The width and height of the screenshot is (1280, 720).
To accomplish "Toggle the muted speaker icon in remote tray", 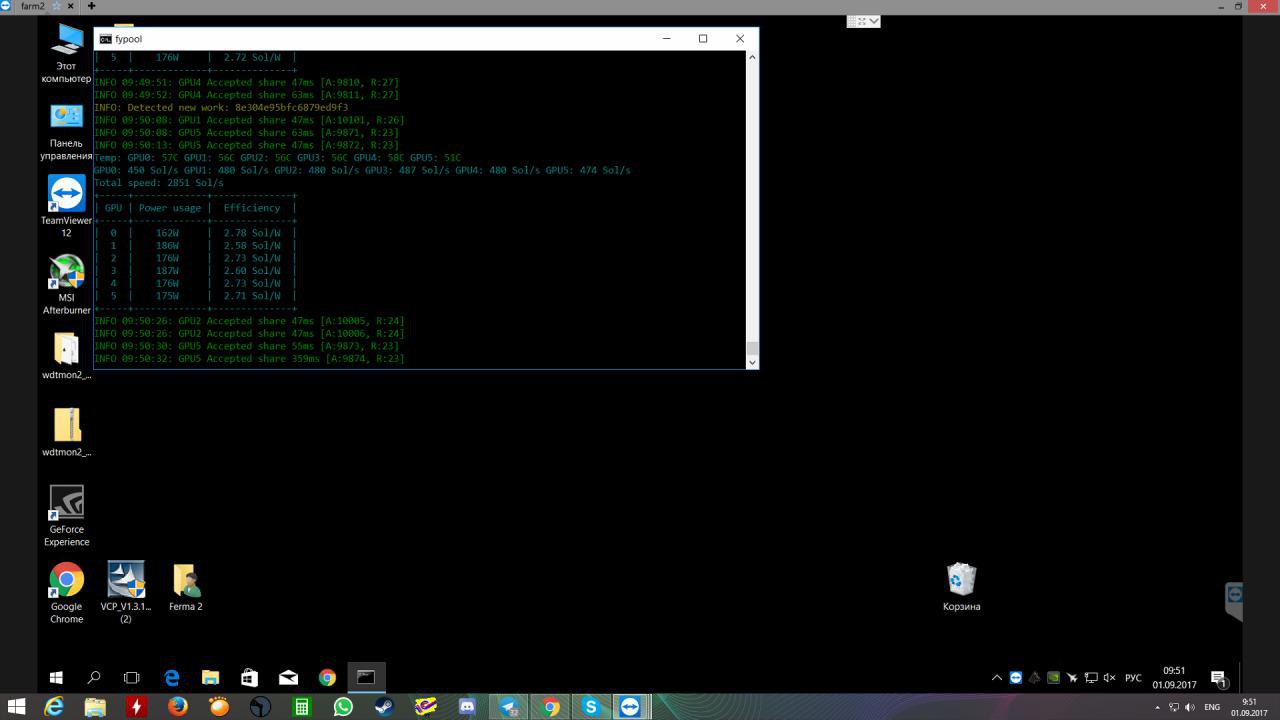I will (1110, 677).
